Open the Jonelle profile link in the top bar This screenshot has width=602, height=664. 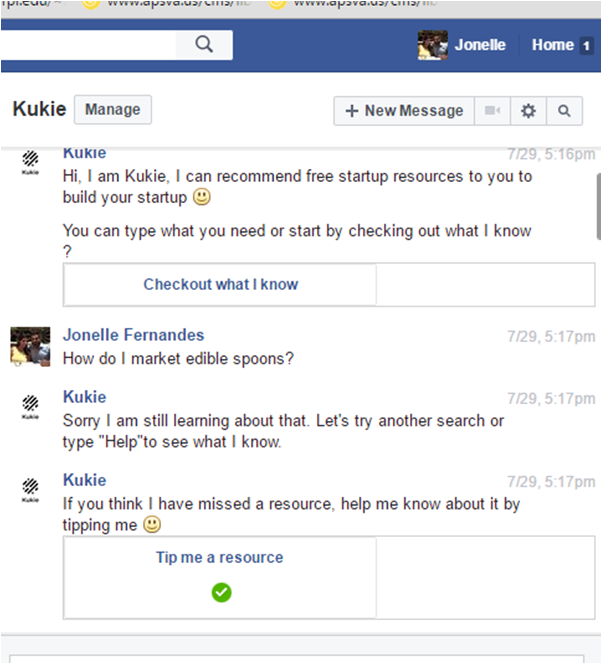coord(480,45)
